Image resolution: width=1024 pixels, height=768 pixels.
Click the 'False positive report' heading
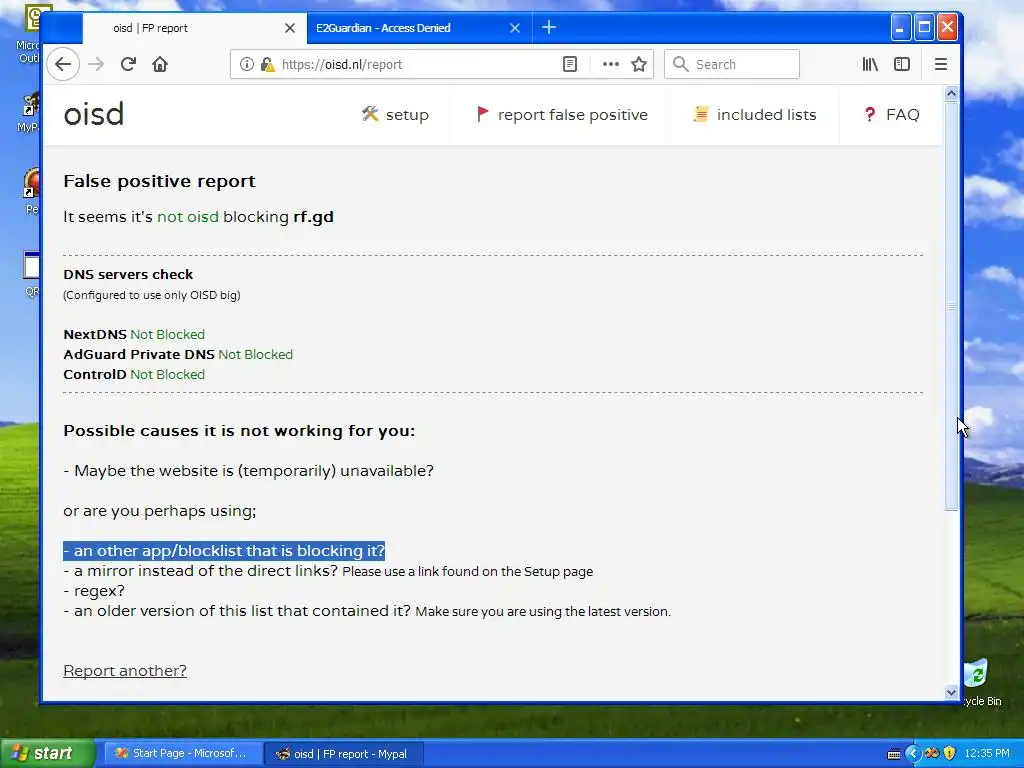pyautogui.click(x=159, y=181)
